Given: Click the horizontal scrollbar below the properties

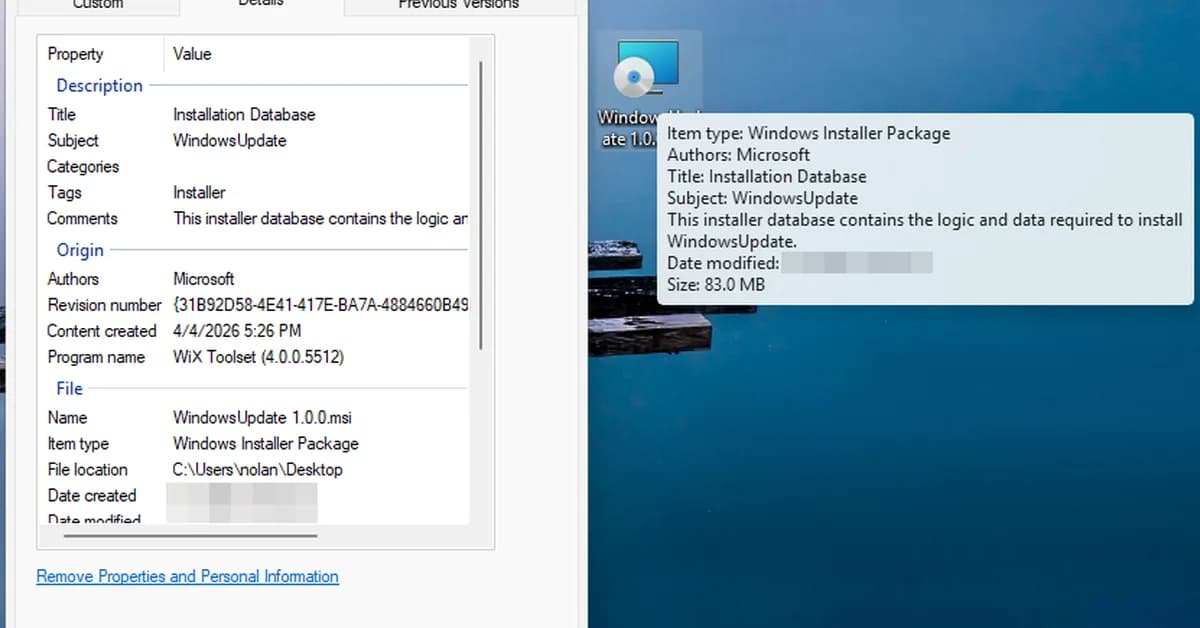Looking at the screenshot, I should (x=190, y=536).
